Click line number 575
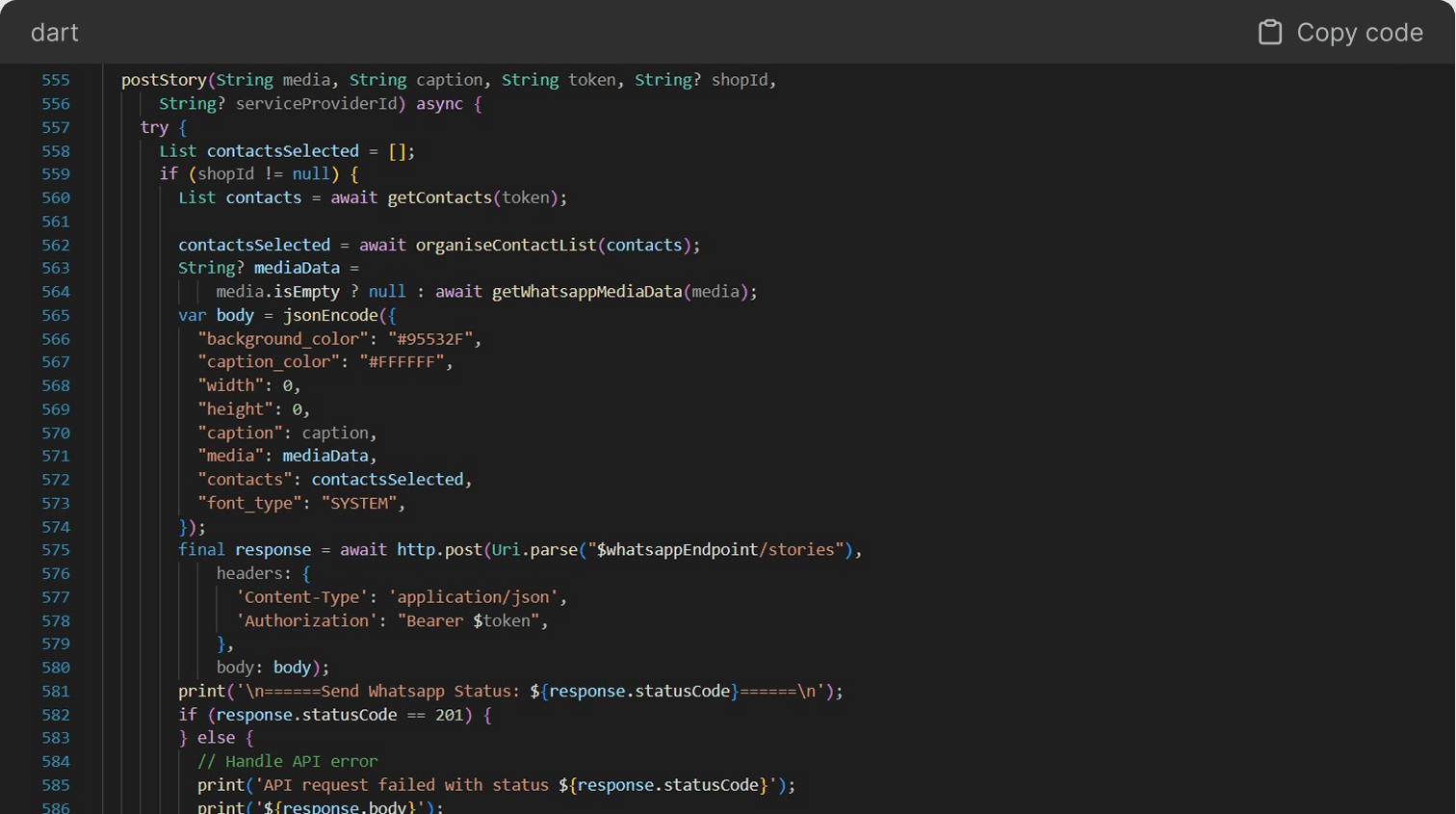This screenshot has width=1456, height=814. (x=56, y=550)
